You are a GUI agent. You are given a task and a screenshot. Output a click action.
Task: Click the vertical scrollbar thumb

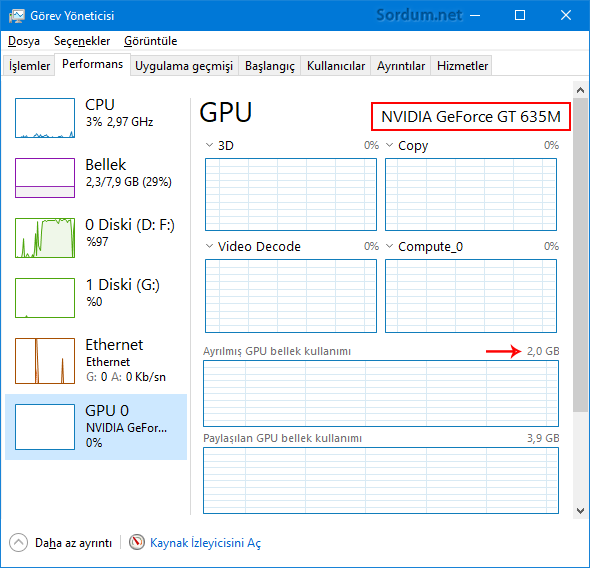tap(580, 255)
